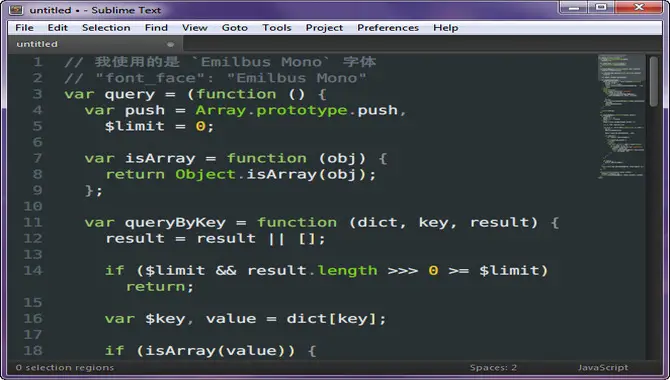Viewport: 670px width, 380px height.
Task: Maximize the Sublime Text window
Action: click(601, 8)
